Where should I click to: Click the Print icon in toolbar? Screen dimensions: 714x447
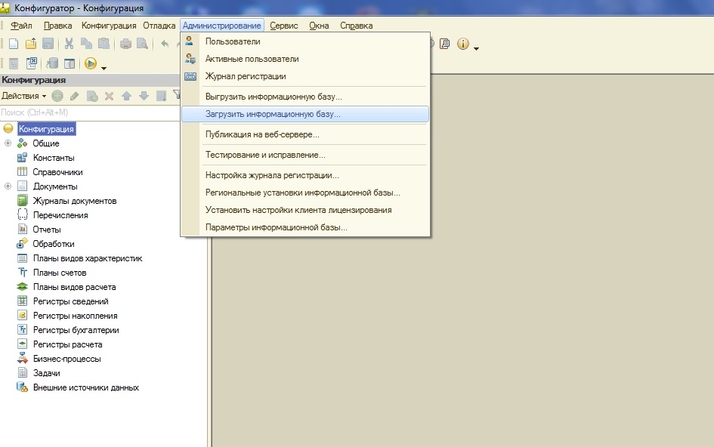coord(126,44)
